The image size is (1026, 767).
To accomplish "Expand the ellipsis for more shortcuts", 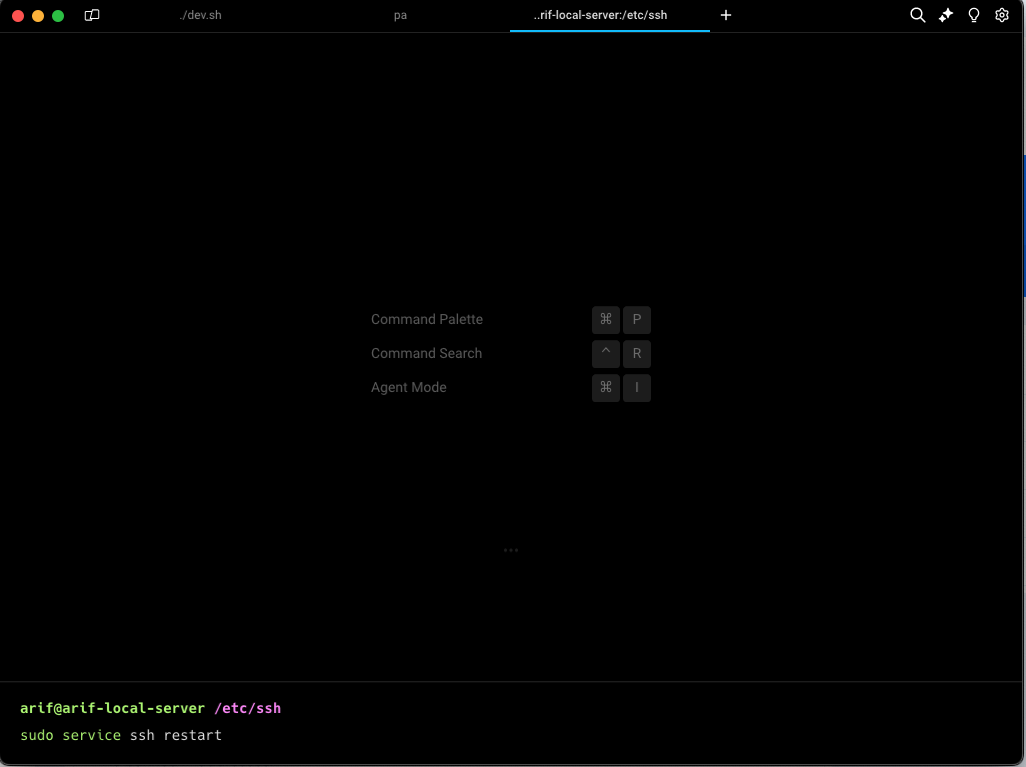I will coord(511,549).
